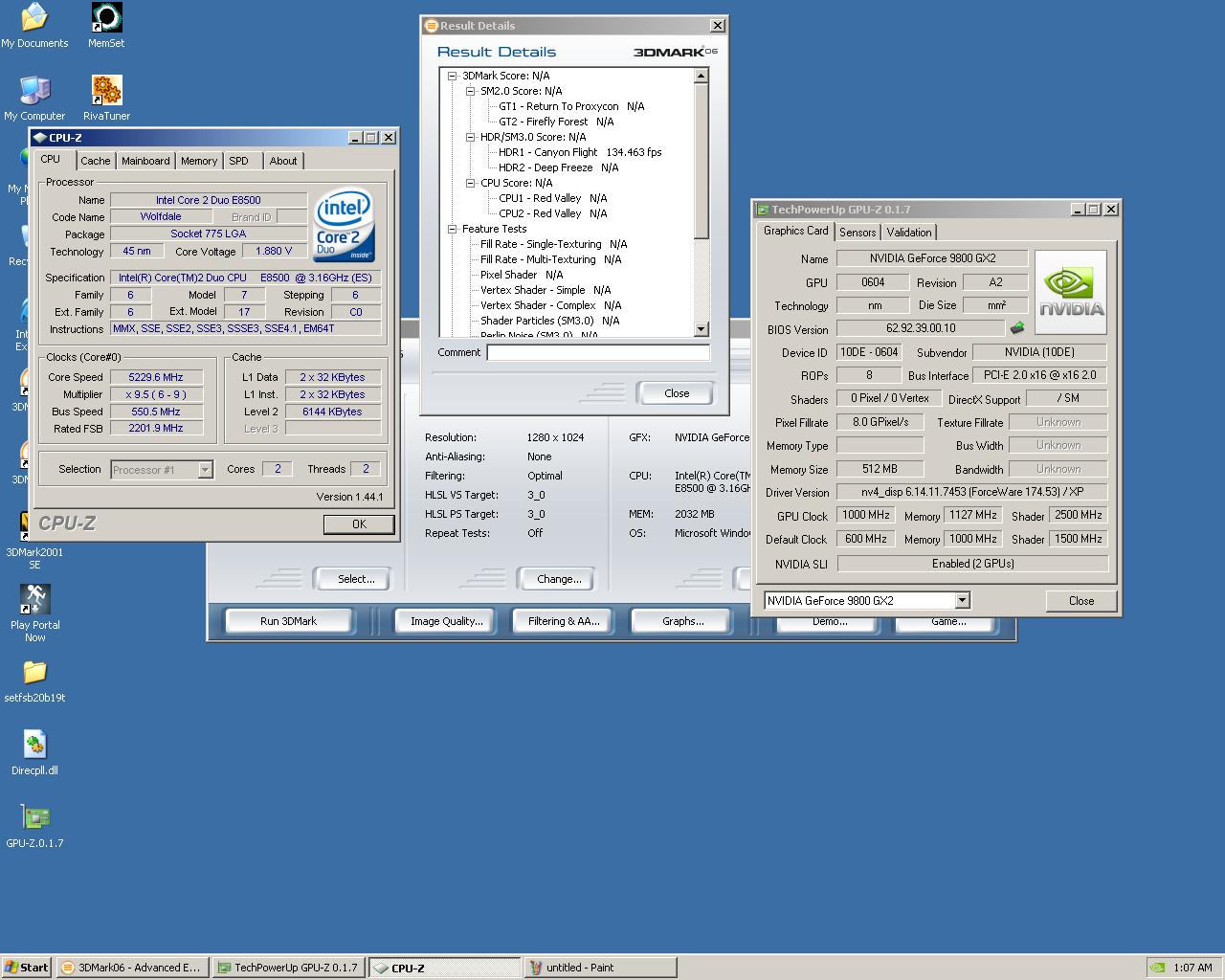
Task: Collapse the Feature Tests tree node
Action: point(453,229)
